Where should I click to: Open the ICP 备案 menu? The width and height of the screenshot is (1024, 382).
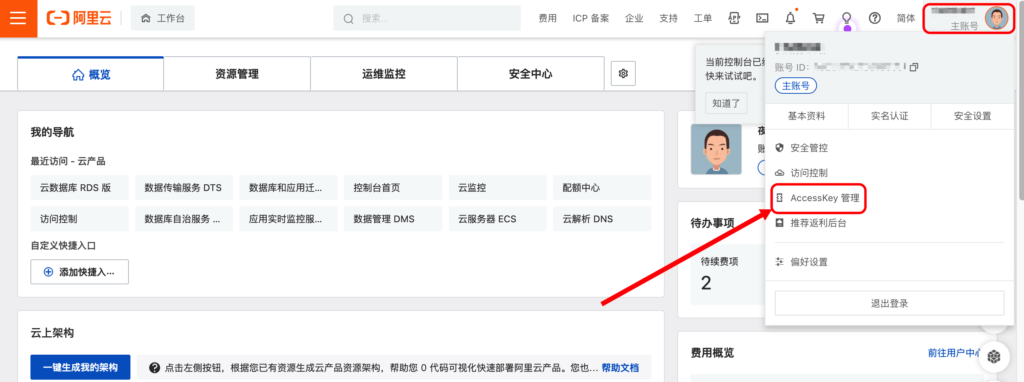591,18
